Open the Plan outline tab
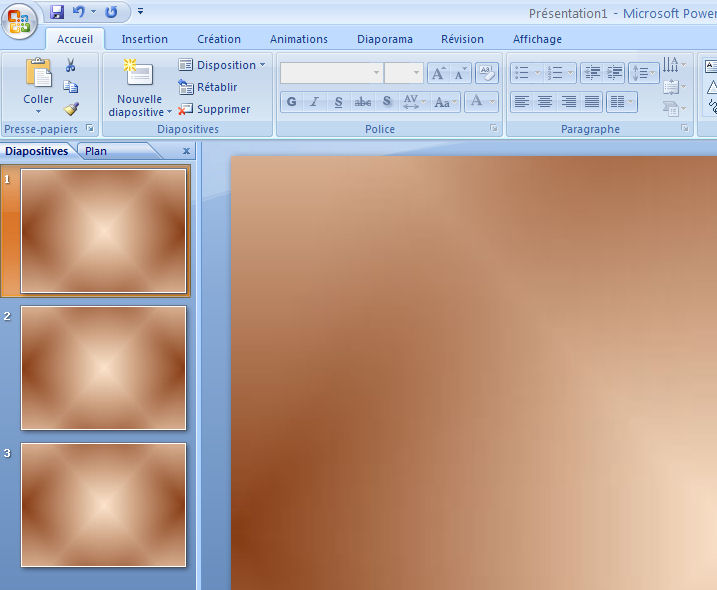Image resolution: width=717 pixels, height=590 pixels. 96,151
